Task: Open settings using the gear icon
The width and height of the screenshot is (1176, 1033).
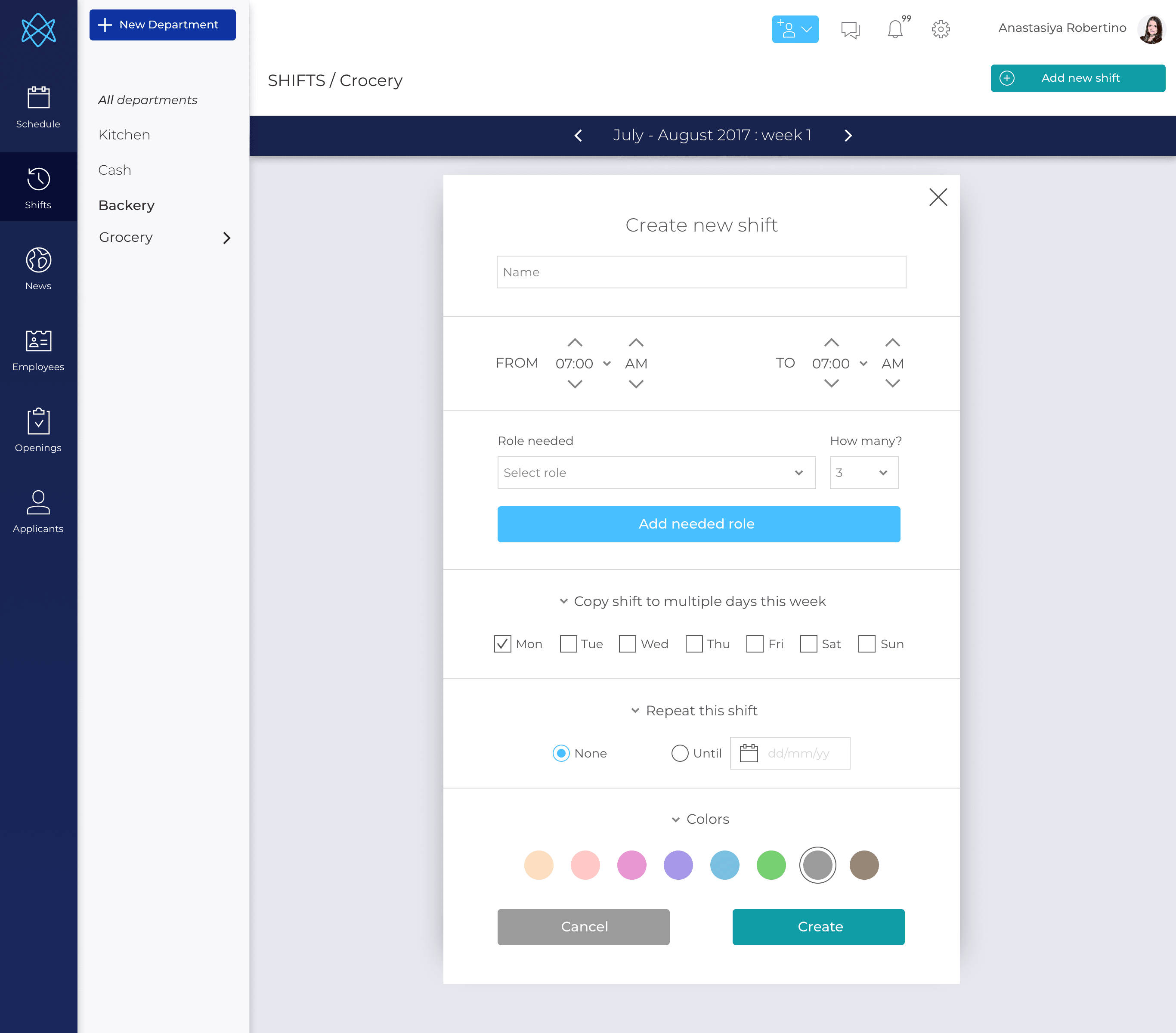Action: 941,29
